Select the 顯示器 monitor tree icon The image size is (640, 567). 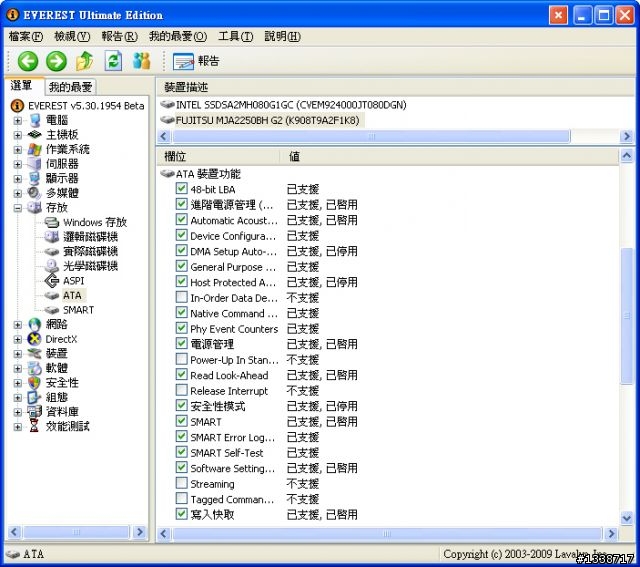click(x=35, y=178)
